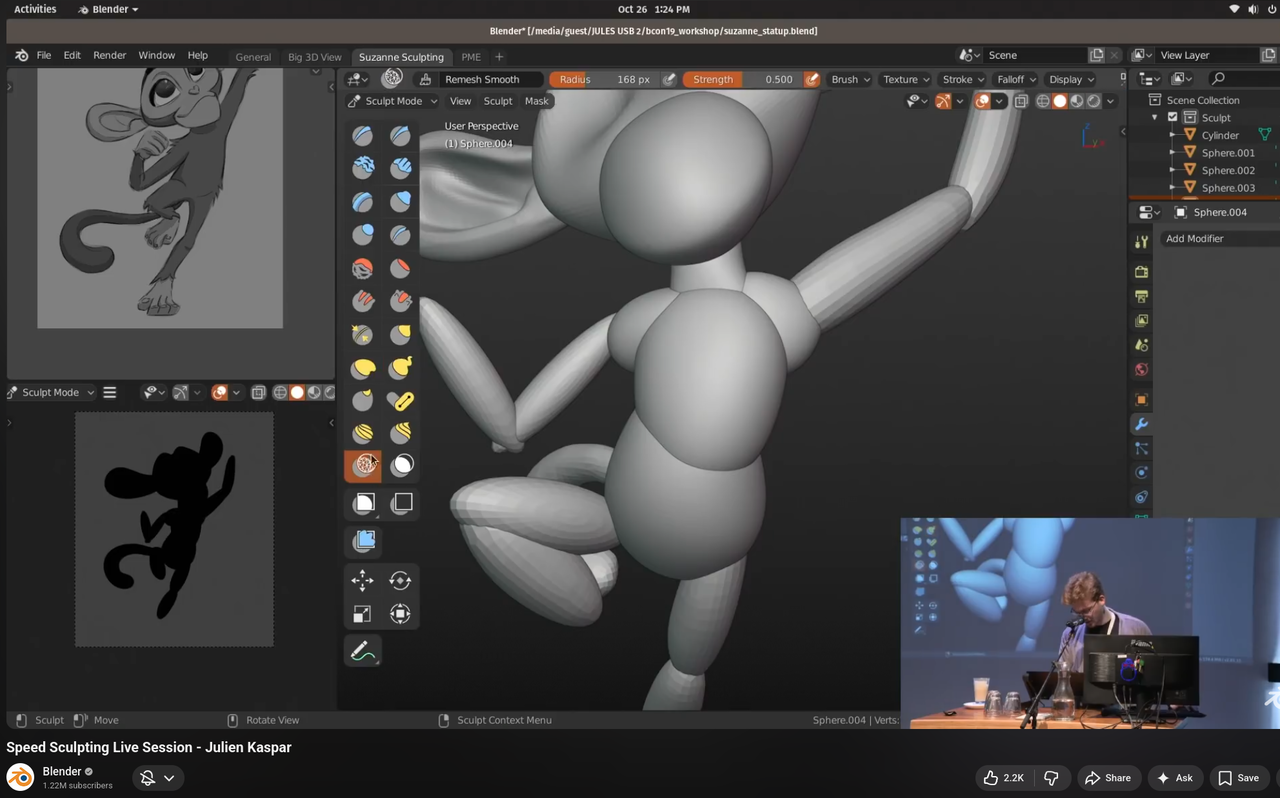
Task: Pick the Move transform tool
Action: coord(362,580)
